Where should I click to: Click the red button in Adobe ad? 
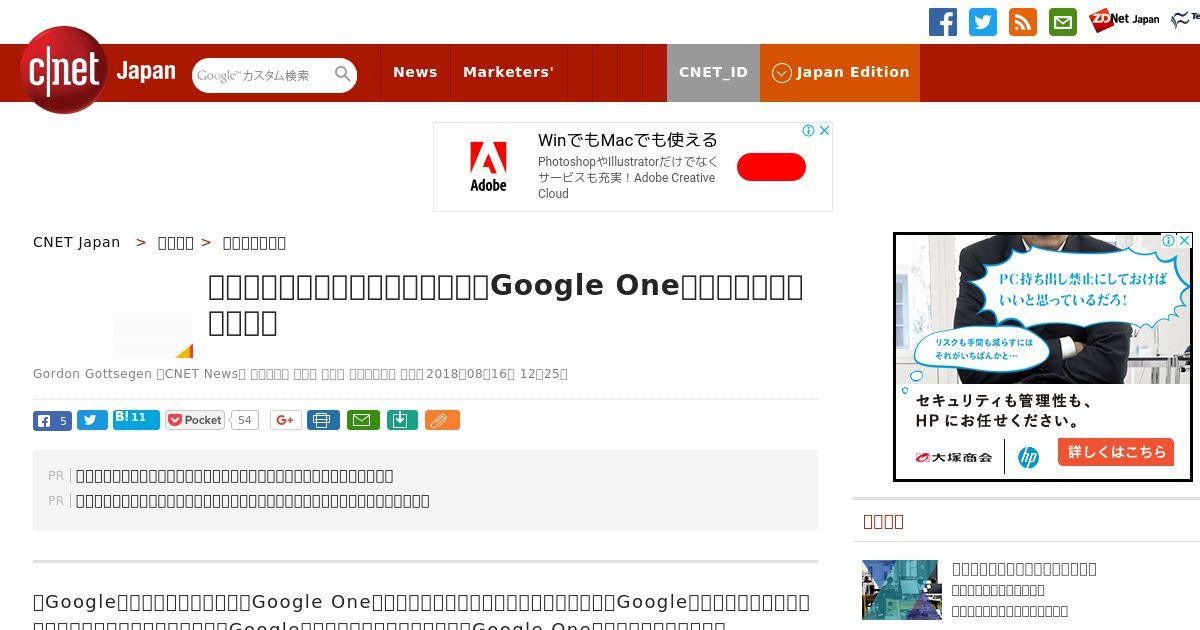(771, 167)
